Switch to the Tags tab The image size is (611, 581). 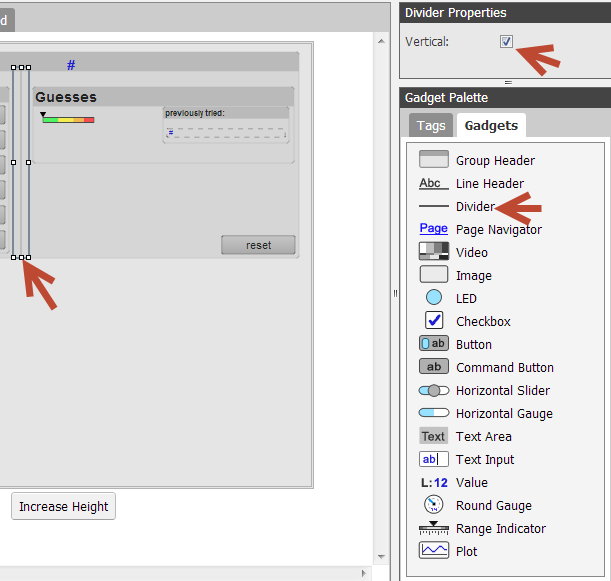(431, 125)
